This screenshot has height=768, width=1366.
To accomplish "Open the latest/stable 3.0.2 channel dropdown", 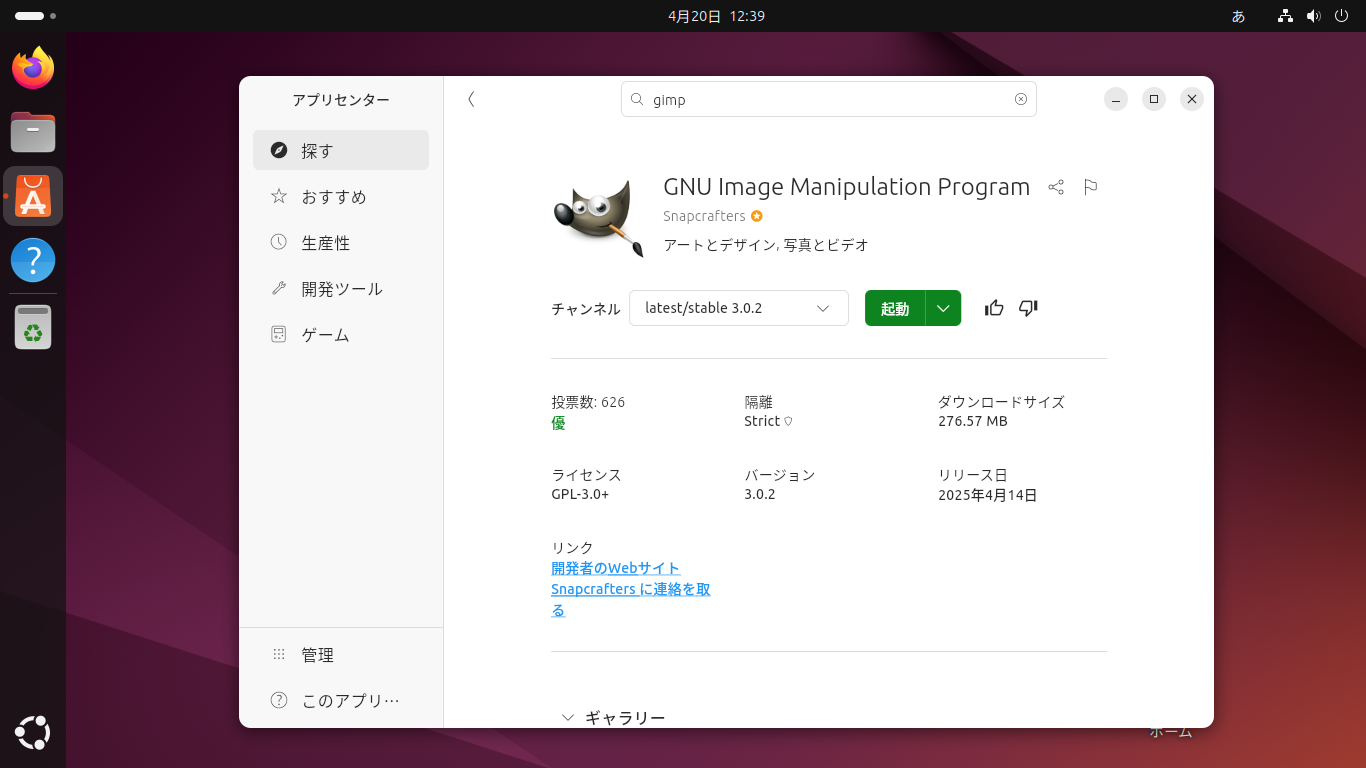I will pyautogui.click(x=738, y=308).
